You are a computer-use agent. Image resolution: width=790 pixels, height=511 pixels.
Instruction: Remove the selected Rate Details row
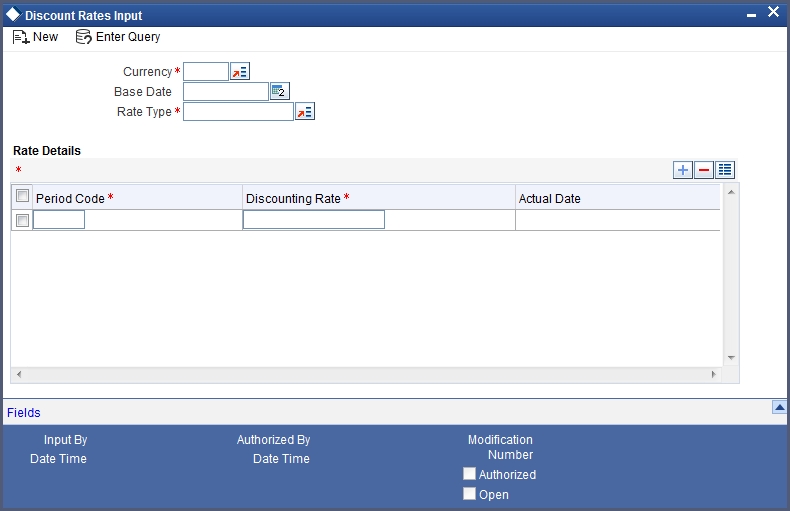(704, 170)
